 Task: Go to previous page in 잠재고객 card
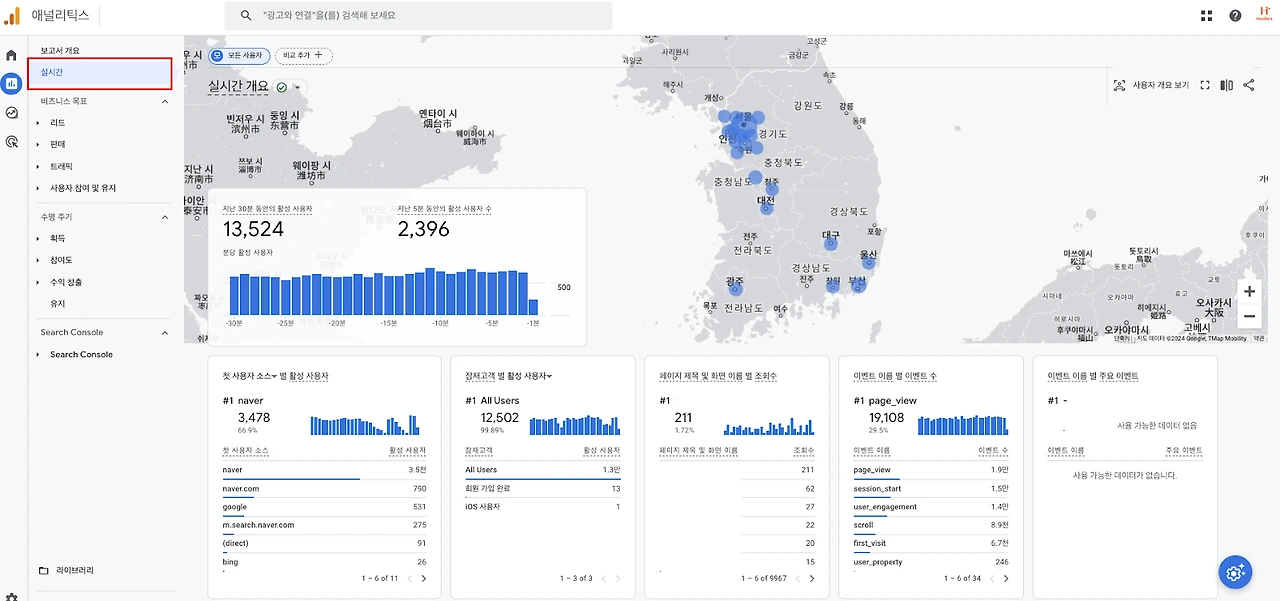602,578
